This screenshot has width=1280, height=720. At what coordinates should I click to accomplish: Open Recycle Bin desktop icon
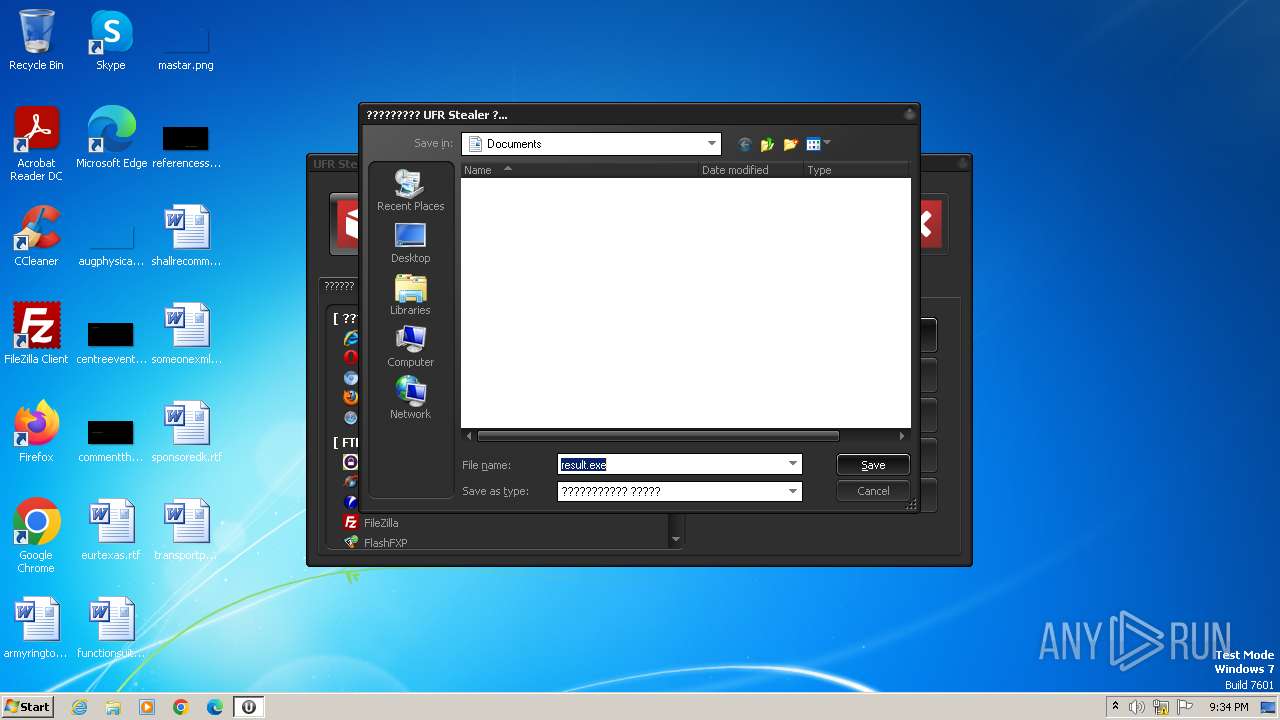(x=36, y=41)
